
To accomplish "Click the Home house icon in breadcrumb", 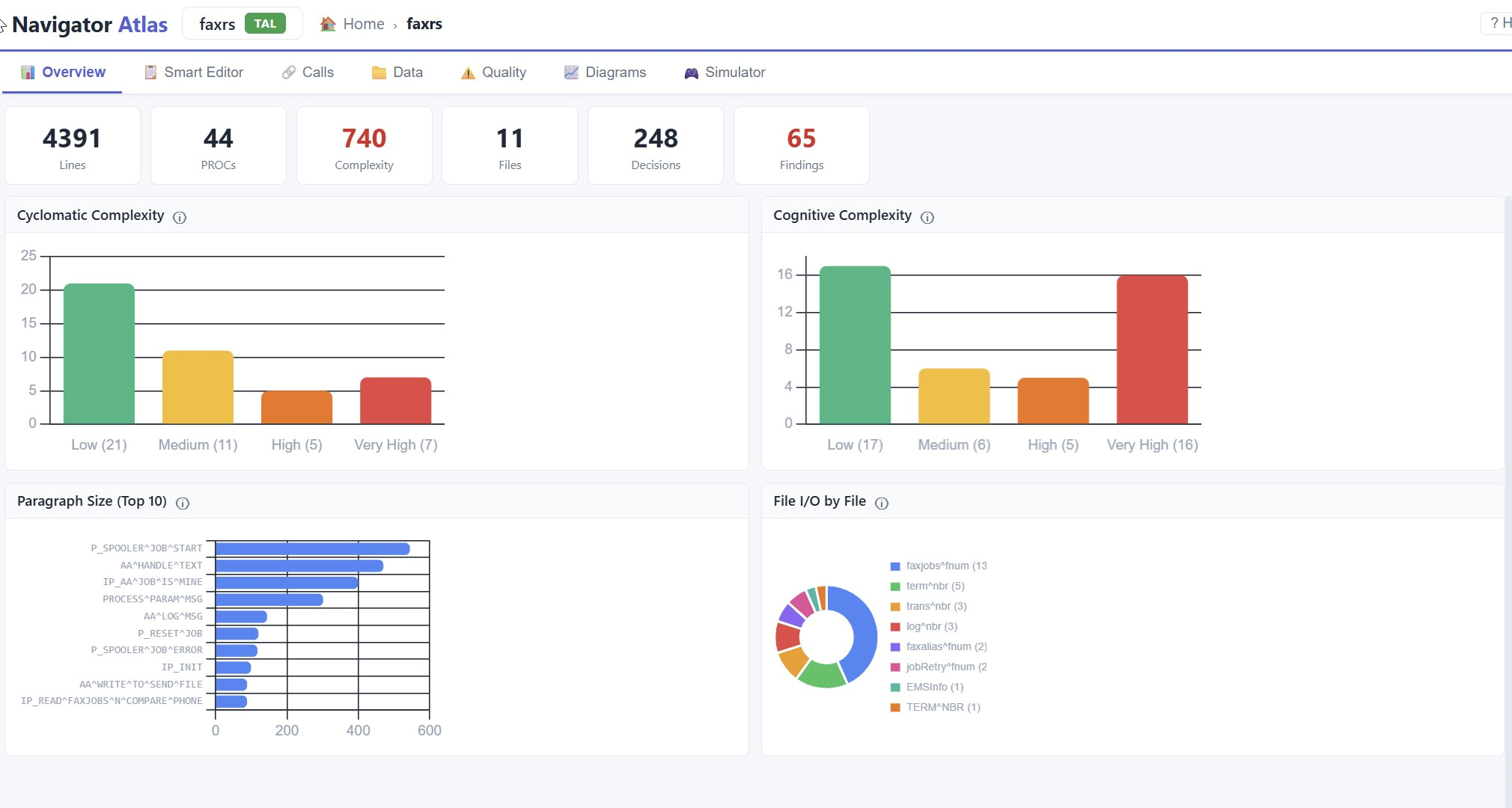I will coord(328,24).
